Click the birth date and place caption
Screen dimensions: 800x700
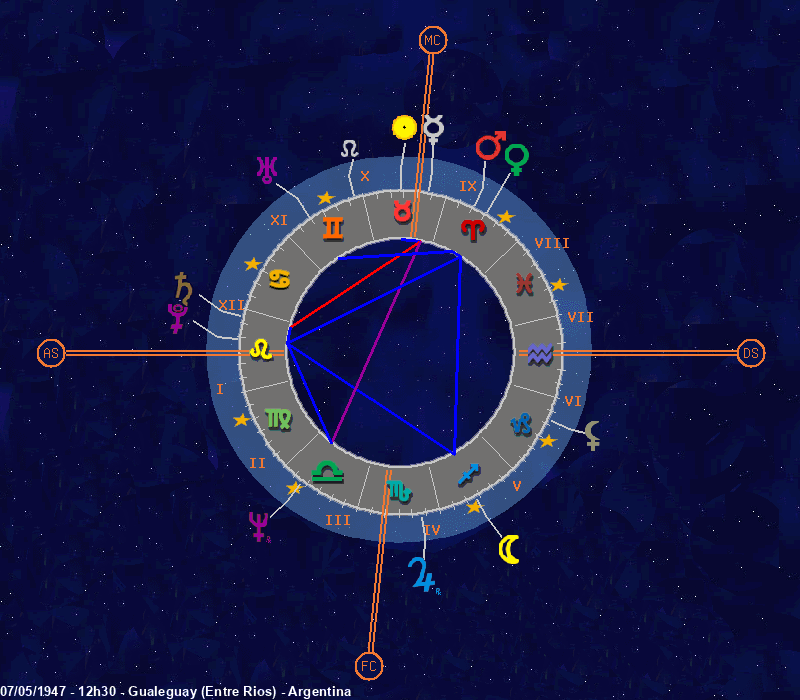pyautogui.click(x=176, y=692)
